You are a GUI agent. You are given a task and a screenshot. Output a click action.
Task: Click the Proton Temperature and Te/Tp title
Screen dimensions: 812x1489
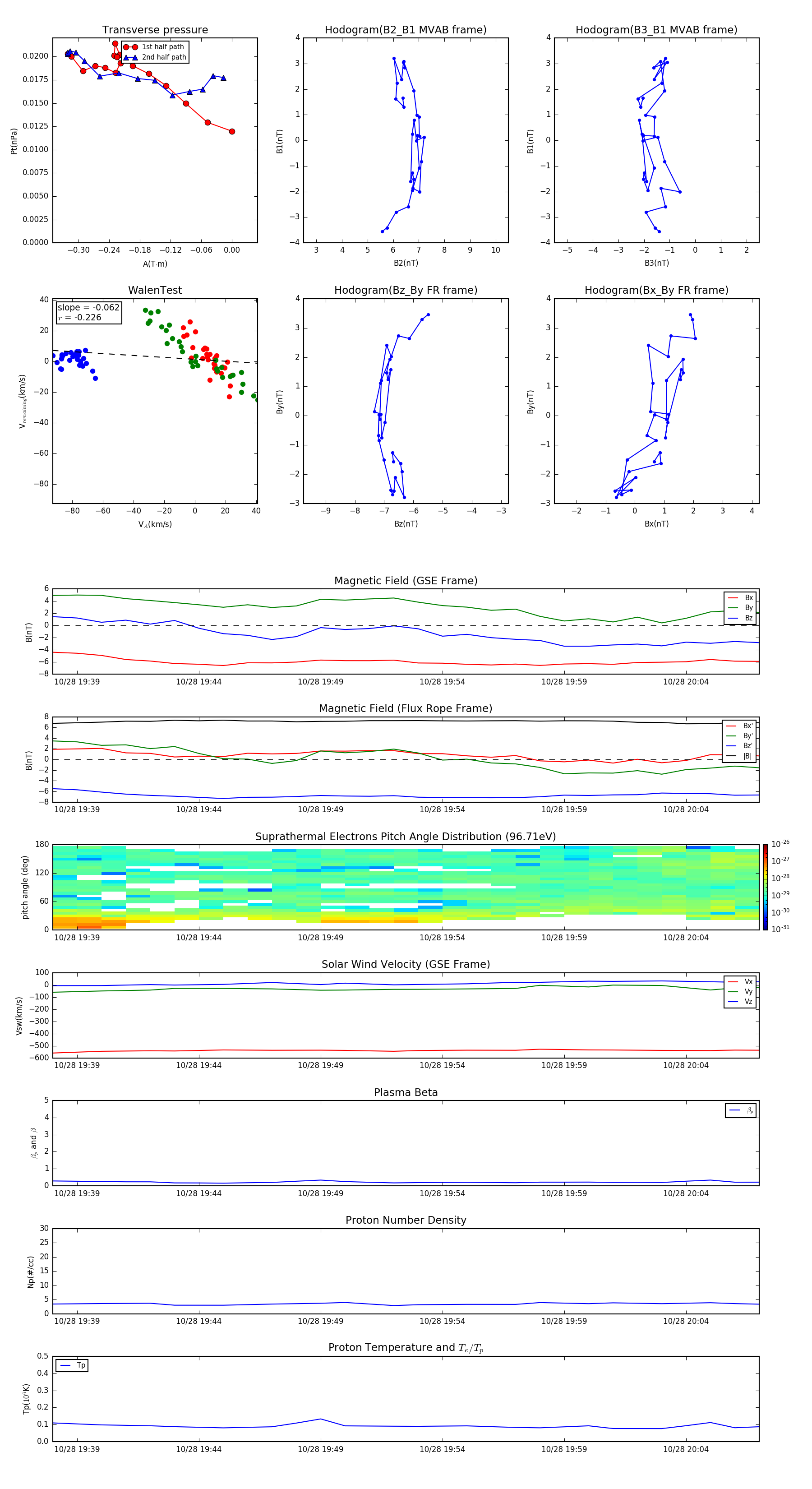[x=406, y=1348]
